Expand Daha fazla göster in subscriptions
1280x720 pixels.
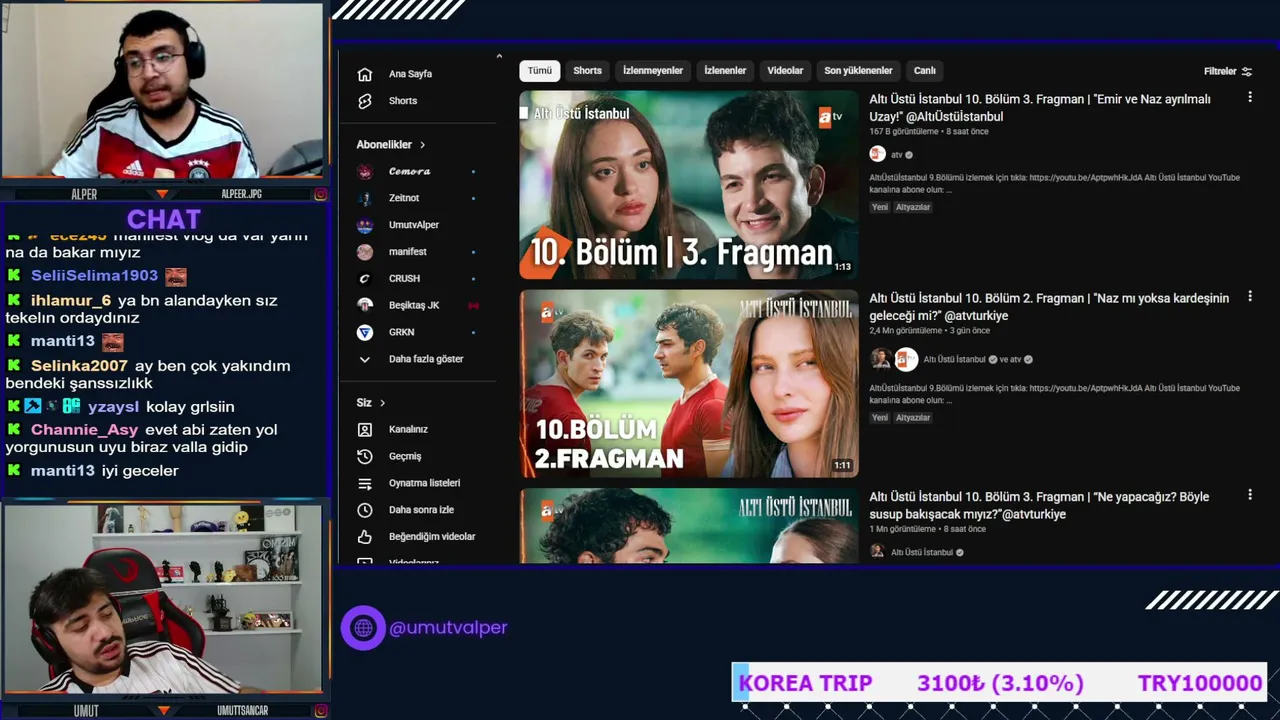point(414,359)
